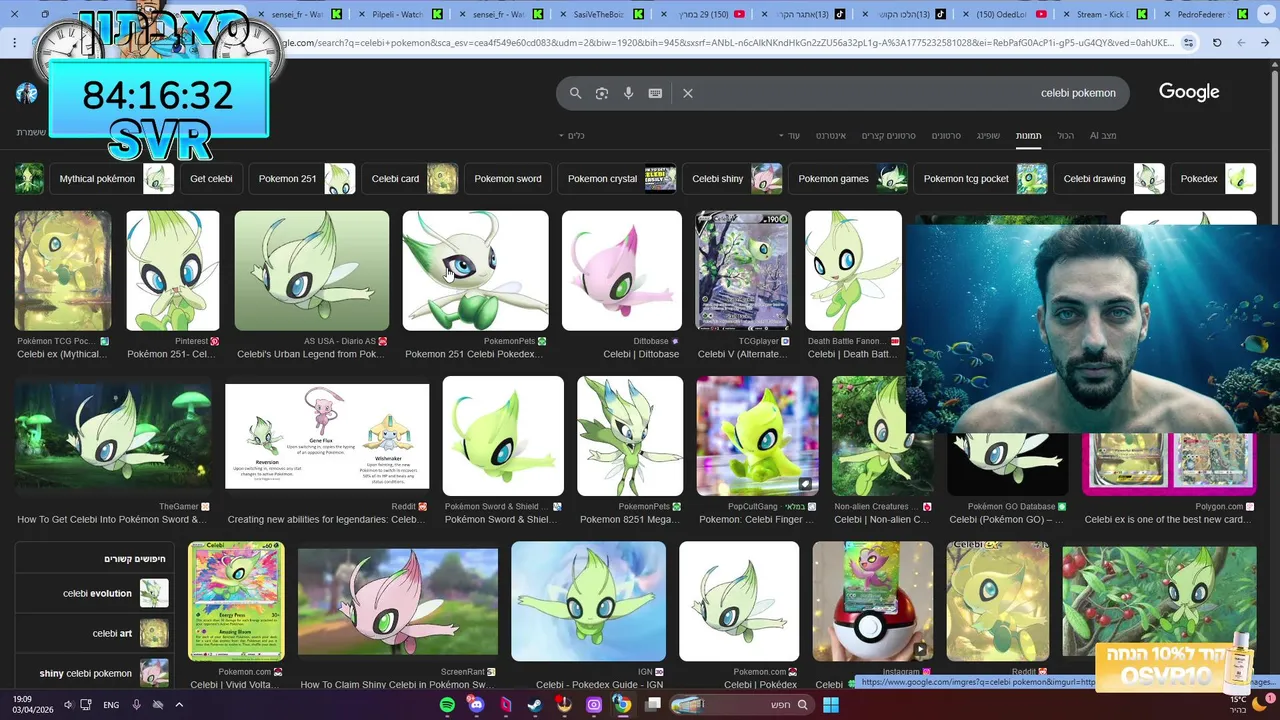Switch to the web (אינטרנט) tab
The height and width of the screenshot is (720, 1280).
click(831, 135)
